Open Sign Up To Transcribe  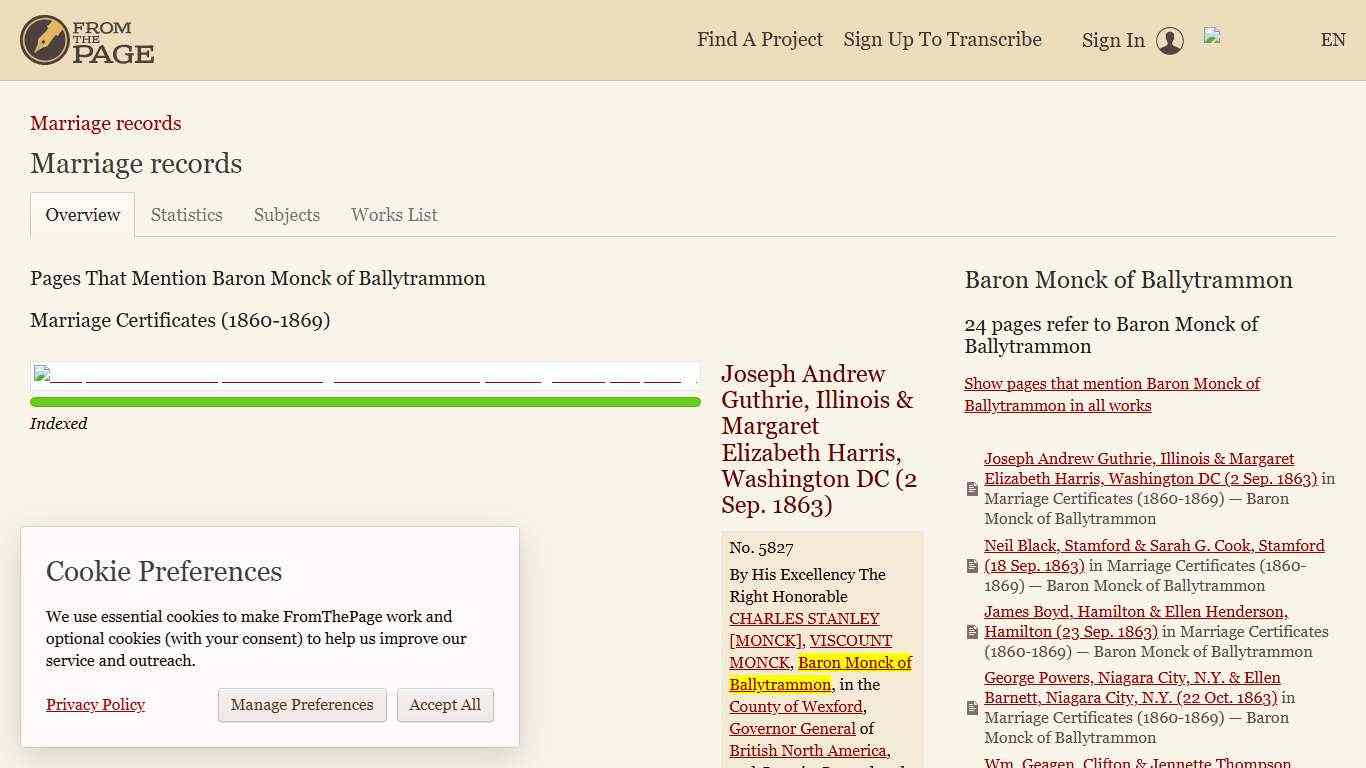click(x=942, y=40)
